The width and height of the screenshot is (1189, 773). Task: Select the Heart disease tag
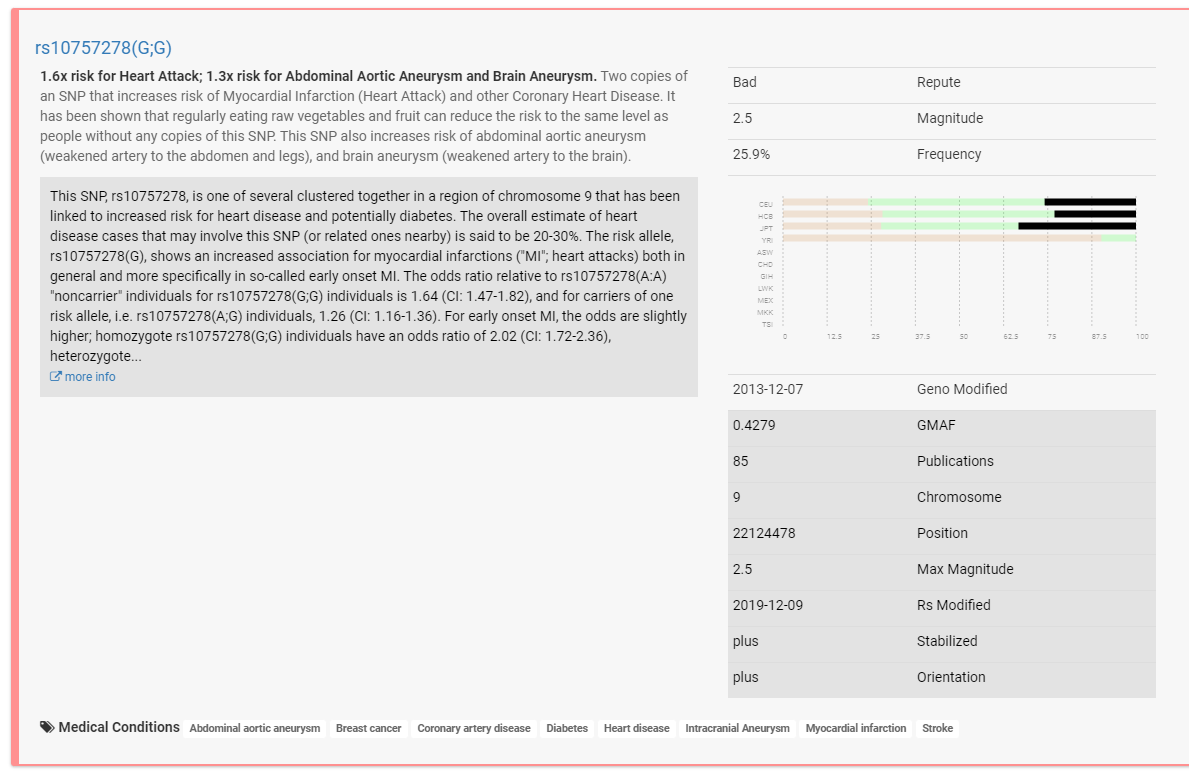click(x=636, y=728)
